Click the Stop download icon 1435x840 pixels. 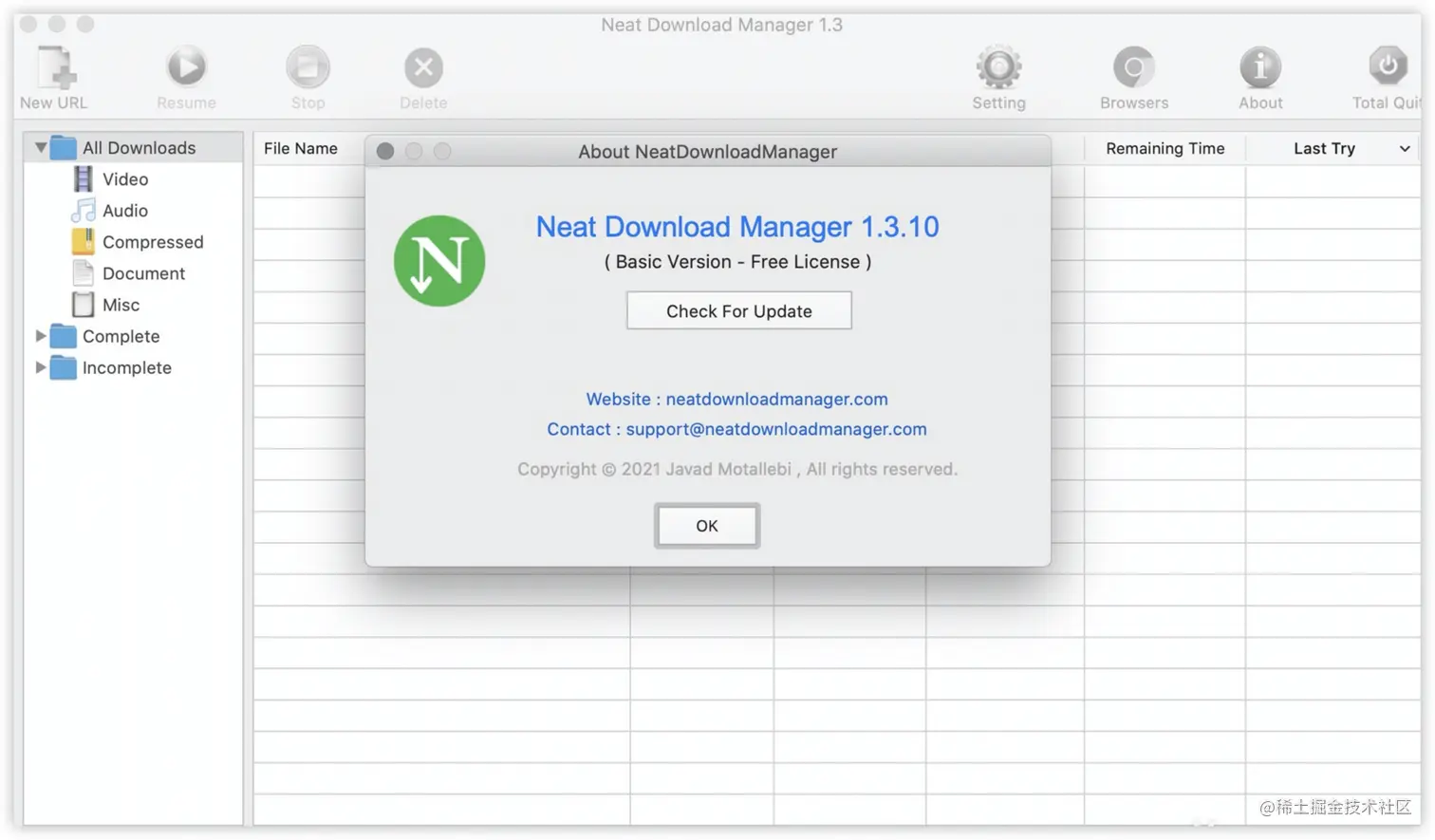tap(307, 68)
